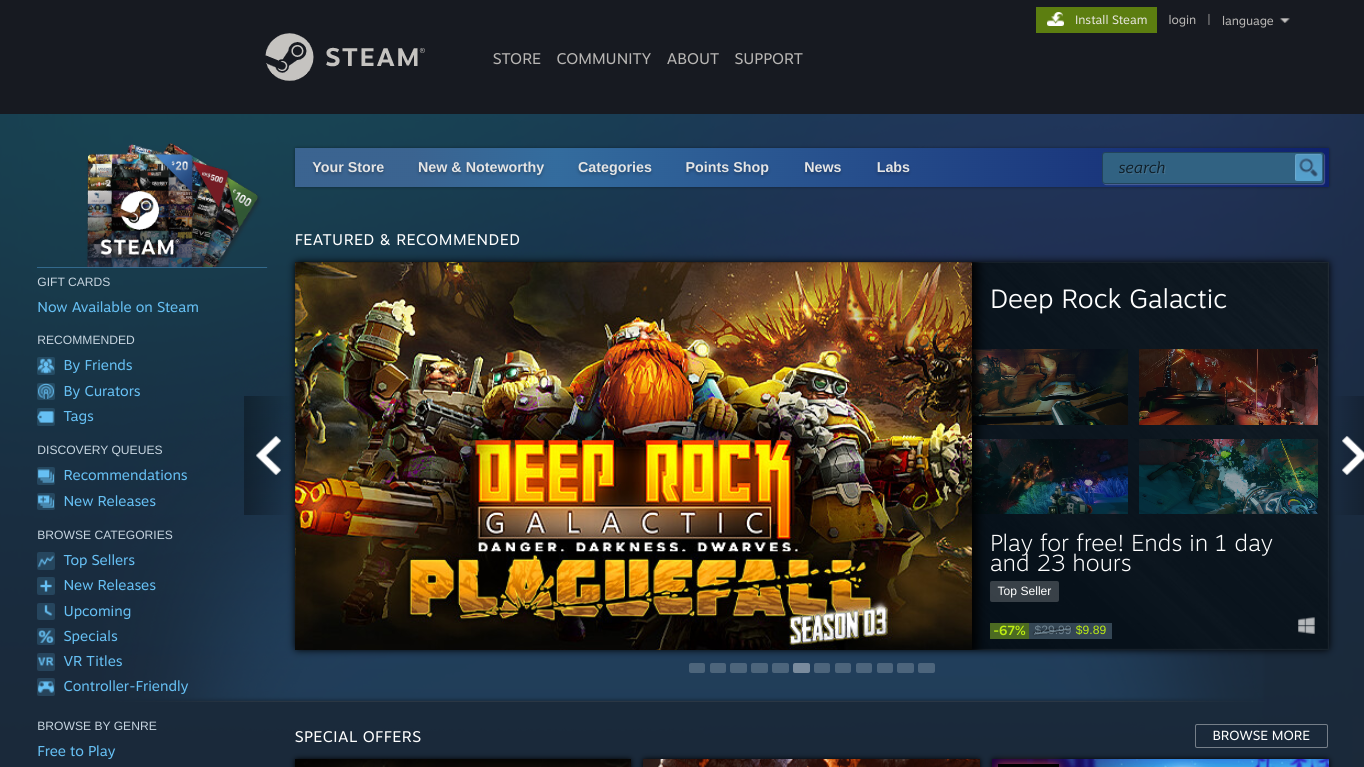Viewport: 1364px width, 767px height.
Task: Click the Recommendations queue icon
Action: pyautogui.click(x=46, y=475)
